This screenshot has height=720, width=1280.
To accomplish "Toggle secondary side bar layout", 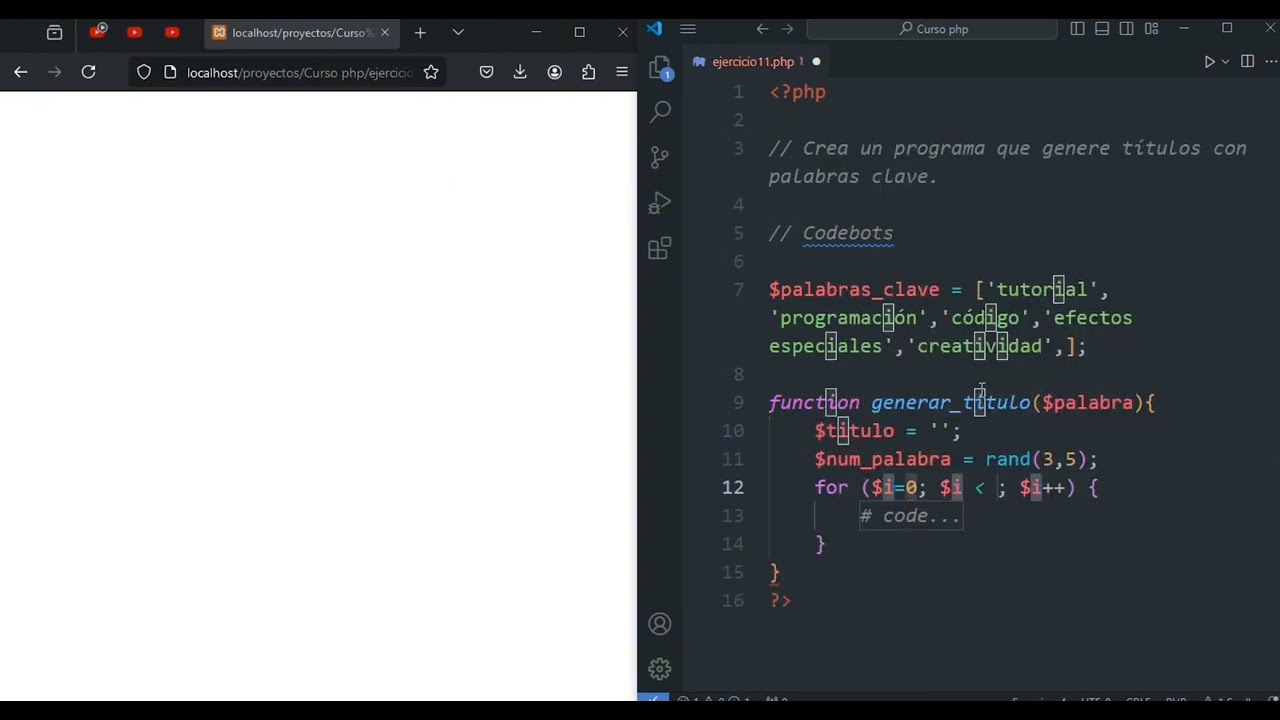I will click(1127, 29).
